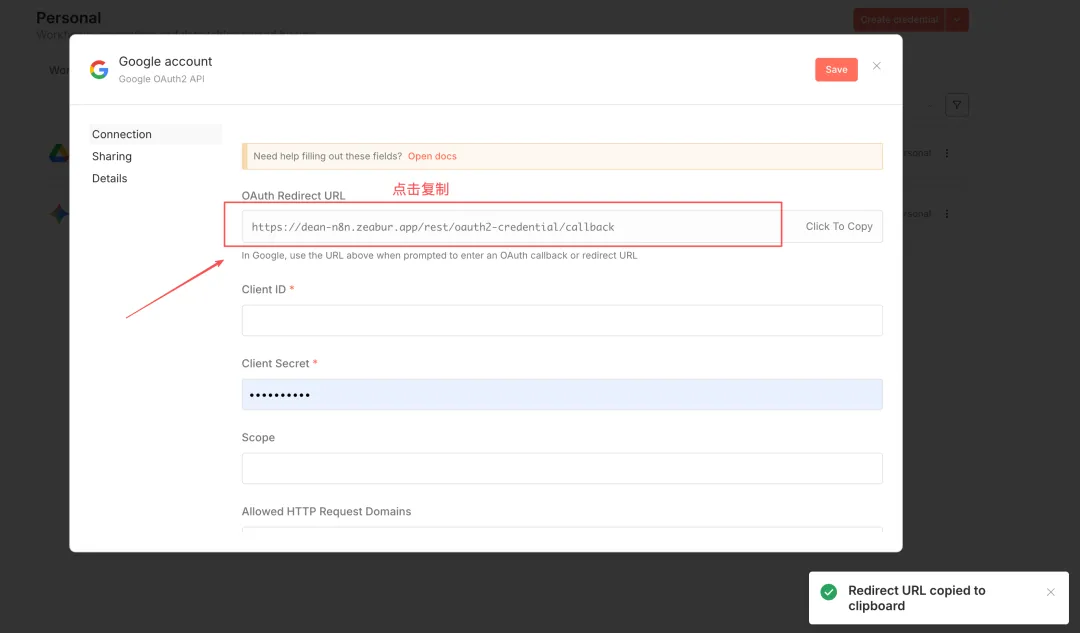Switch to the Sharing tab
Screen dimensions: 1080x633
pos(112,156)
